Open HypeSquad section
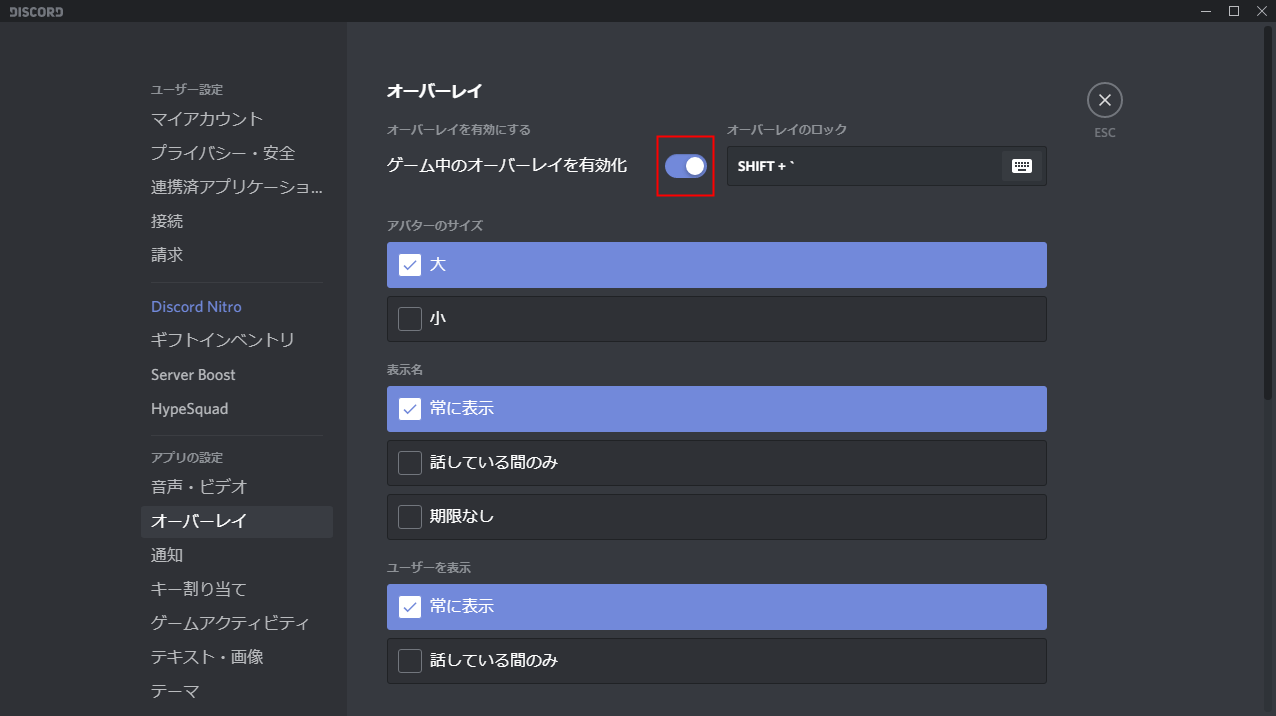Viewport: 1276px width, 716px height. (x=189, y=409)
